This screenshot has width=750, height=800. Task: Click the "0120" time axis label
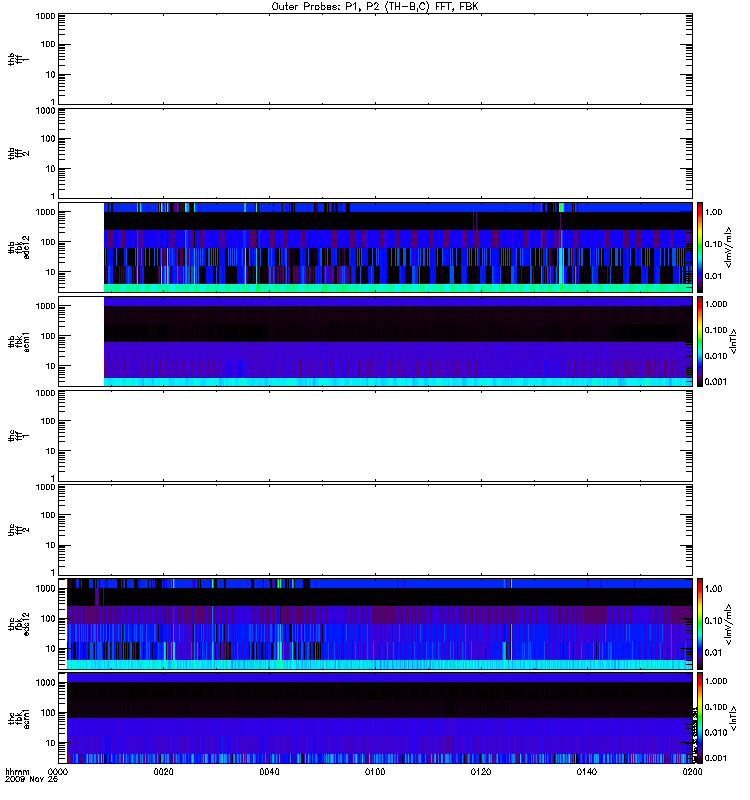(481, 772)
